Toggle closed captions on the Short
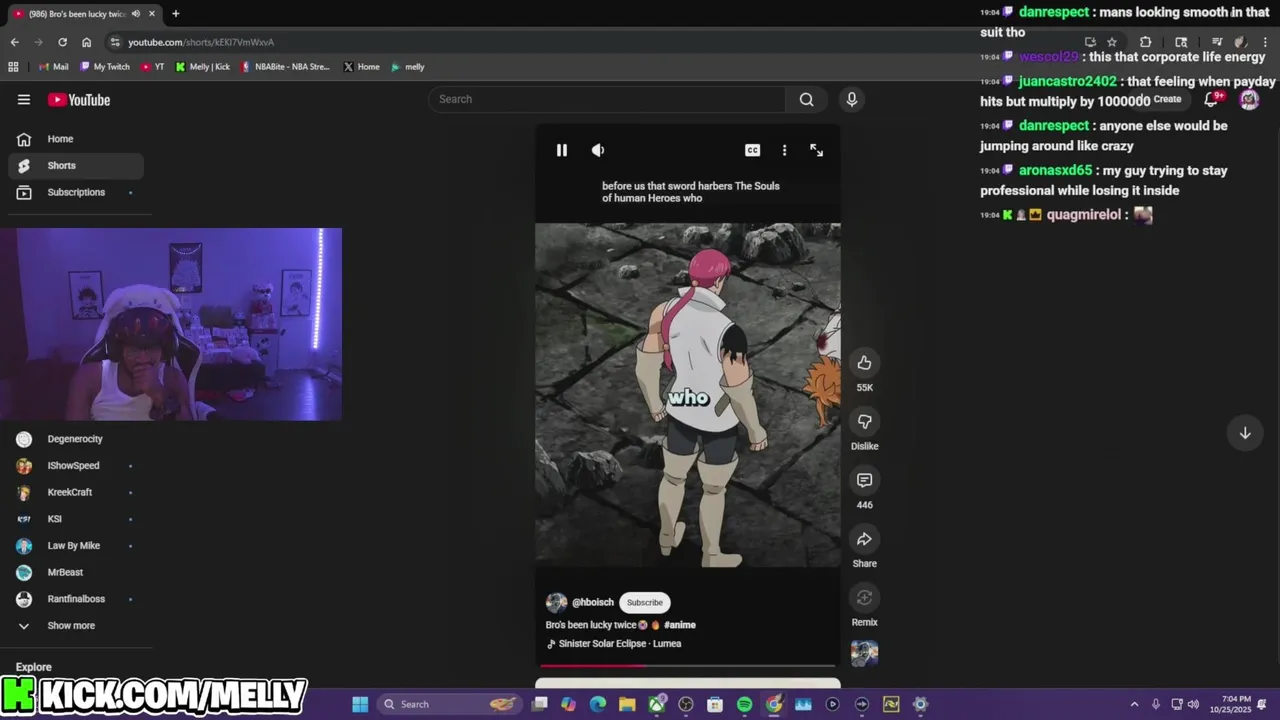1280x720 pixels. (753, 150)
